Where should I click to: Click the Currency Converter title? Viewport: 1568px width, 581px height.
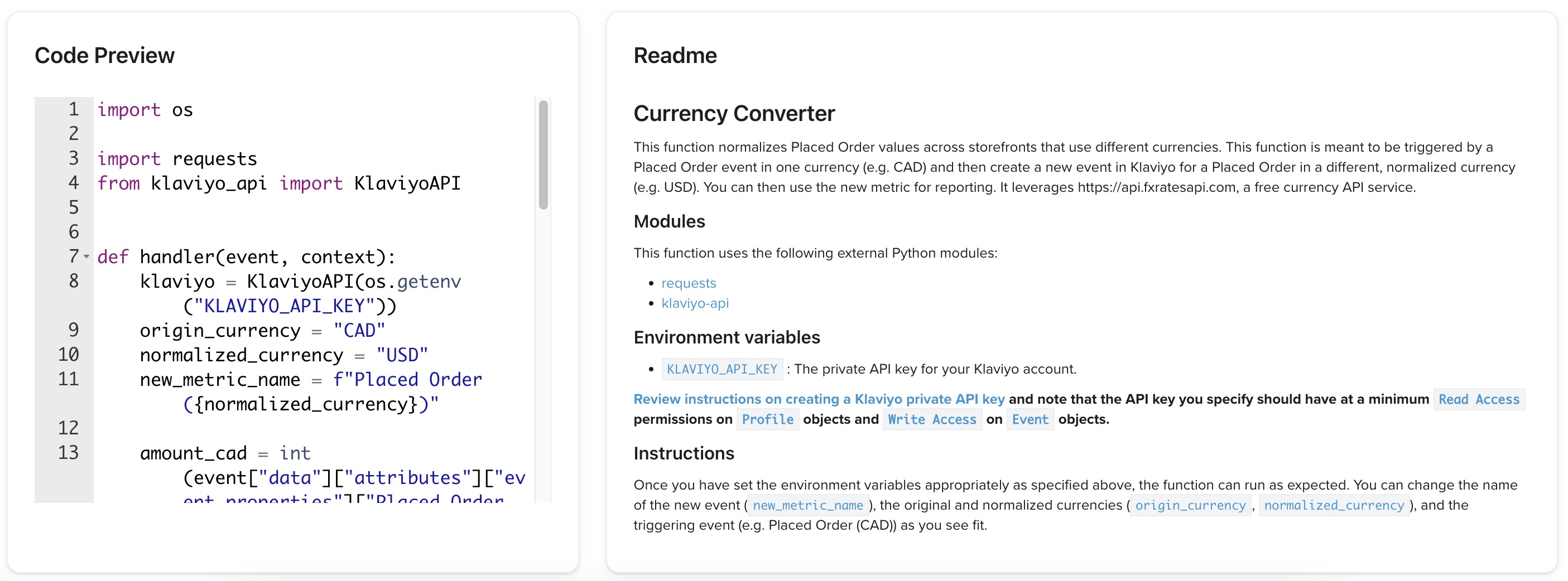click(x=734, y=113)
